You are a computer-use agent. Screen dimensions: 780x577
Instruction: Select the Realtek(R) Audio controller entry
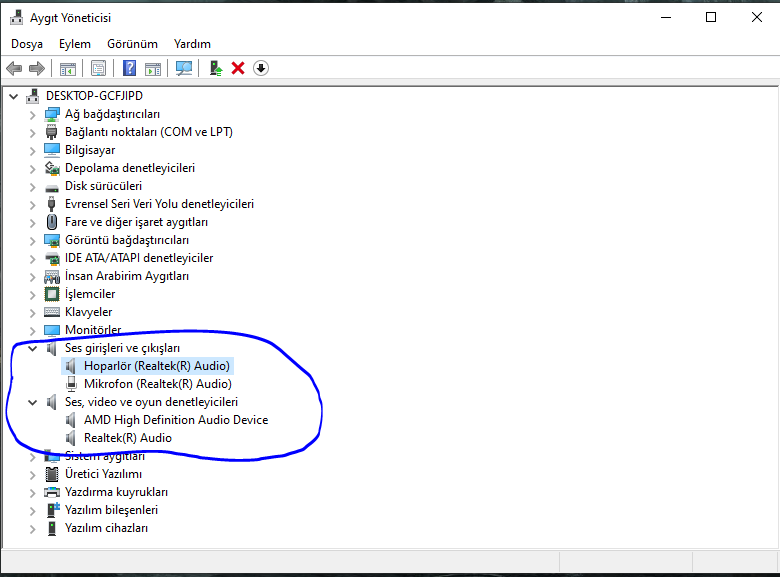point(128,438)
